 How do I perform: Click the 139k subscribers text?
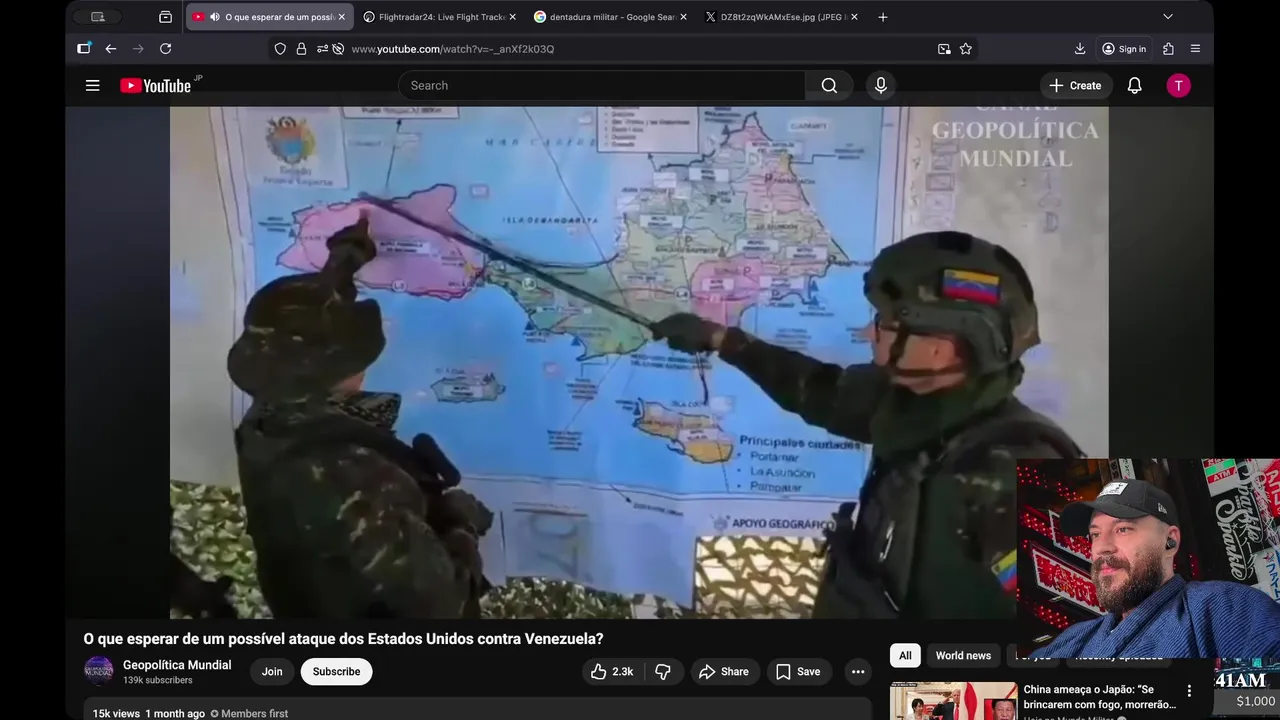157,680
